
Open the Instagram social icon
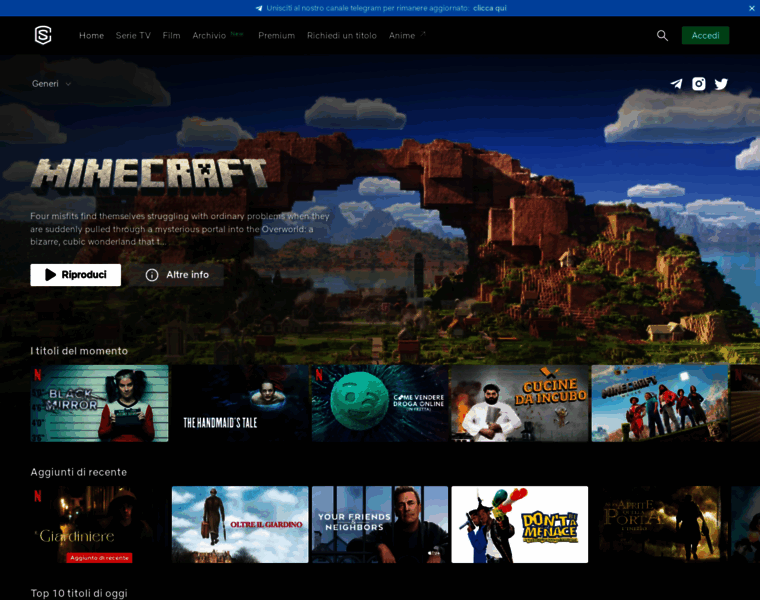click(698, 84)
